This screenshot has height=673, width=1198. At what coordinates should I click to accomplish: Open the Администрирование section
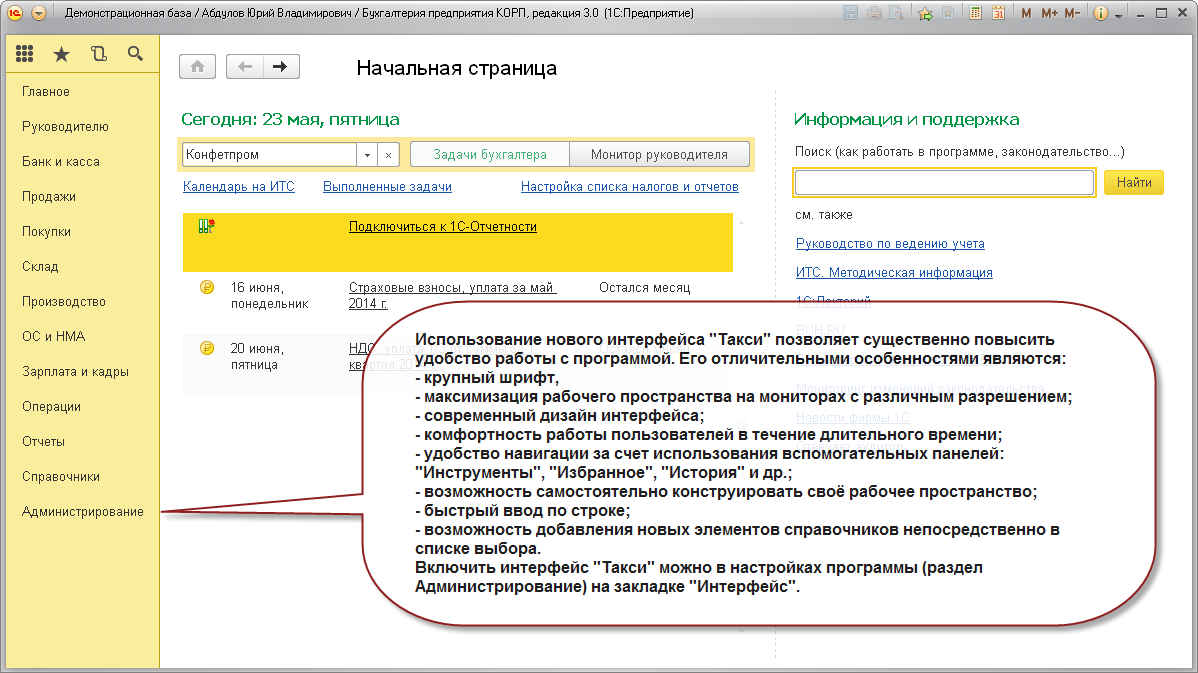click(83, 512)
